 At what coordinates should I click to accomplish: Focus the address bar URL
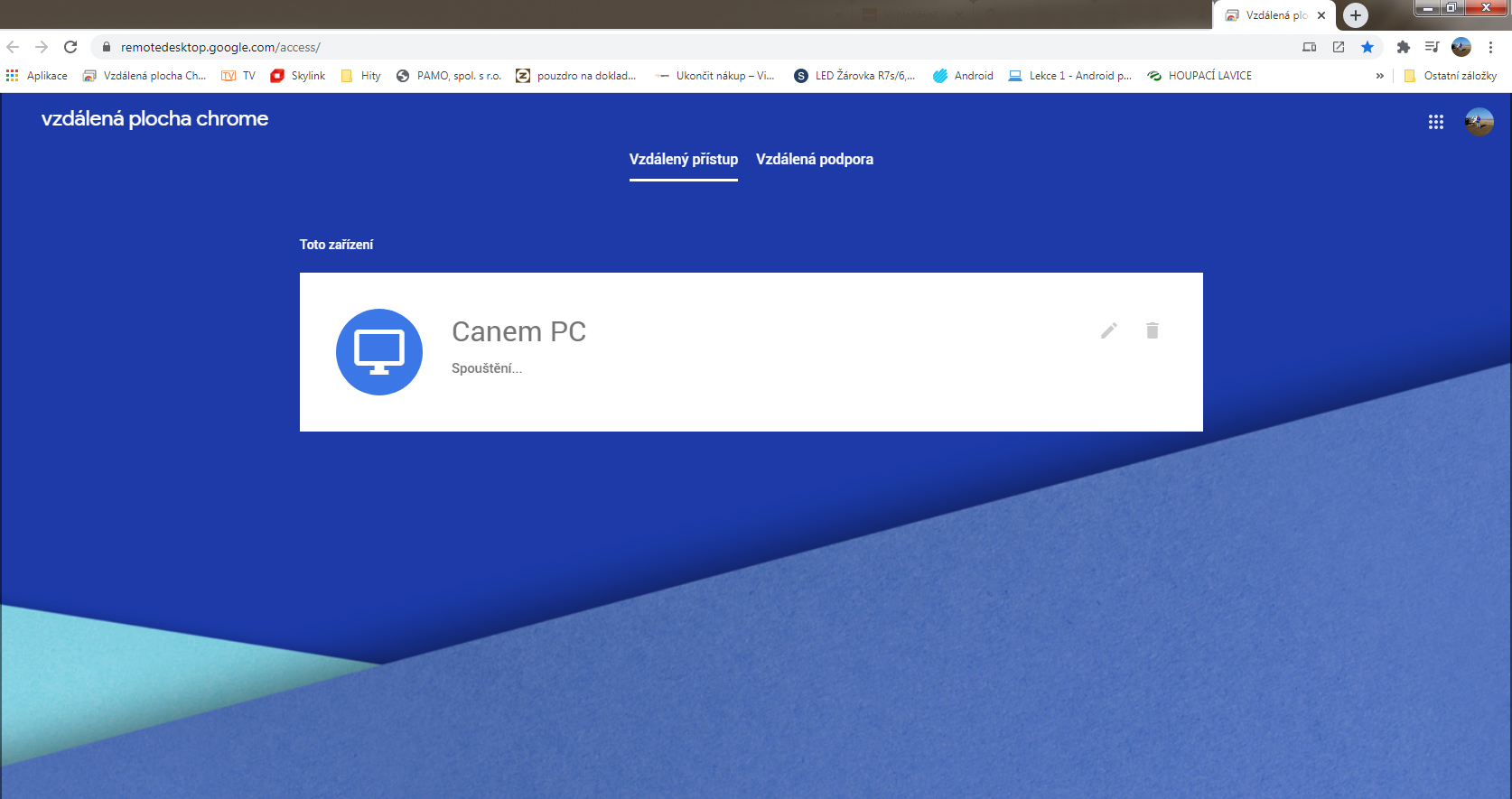pos(220,47)
